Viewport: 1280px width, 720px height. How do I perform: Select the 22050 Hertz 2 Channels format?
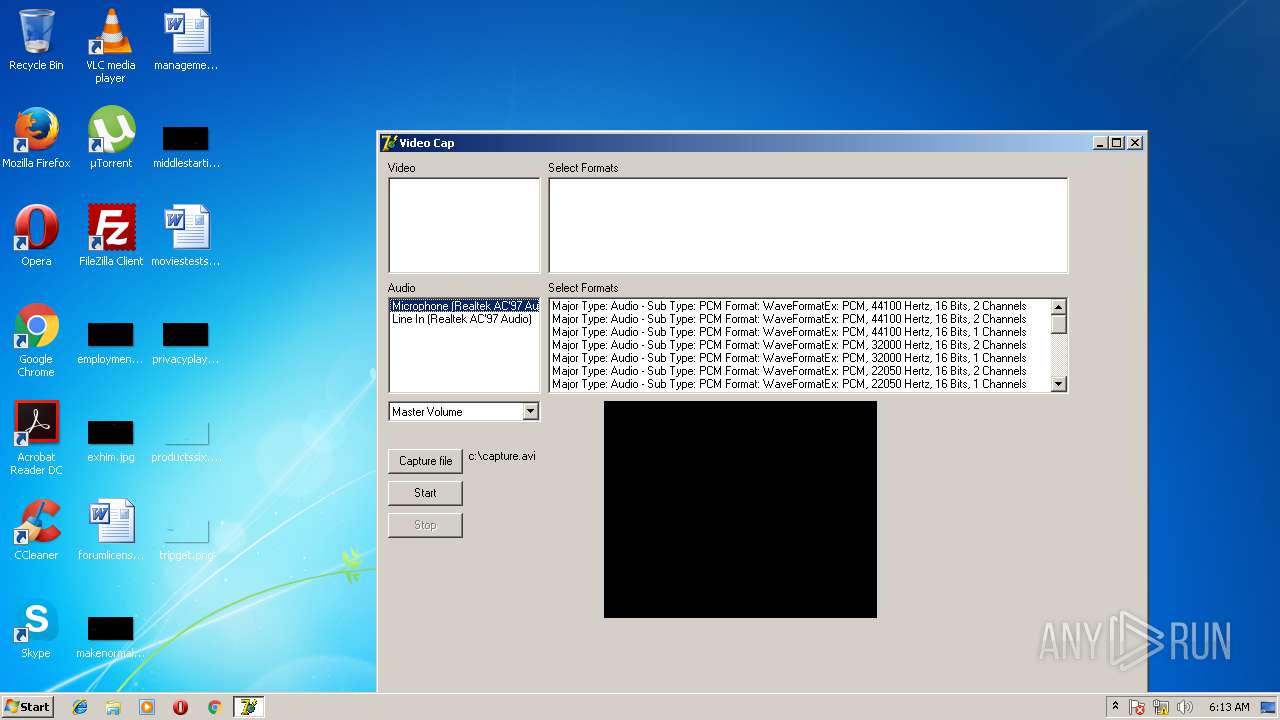tap(800, 371)
